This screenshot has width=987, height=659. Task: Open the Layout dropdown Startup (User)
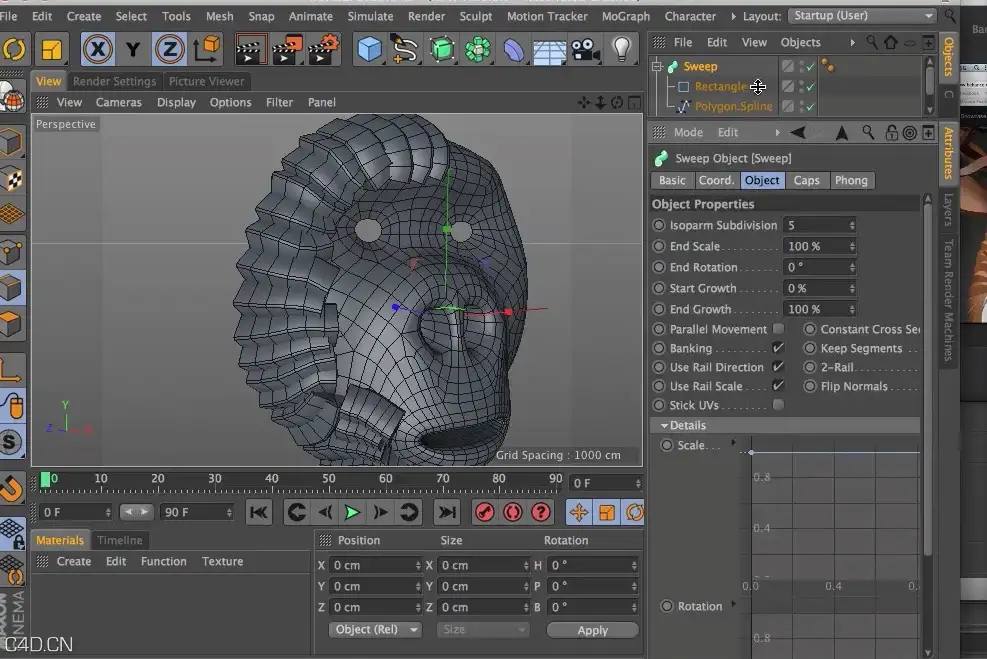click(x=863, y=16)
